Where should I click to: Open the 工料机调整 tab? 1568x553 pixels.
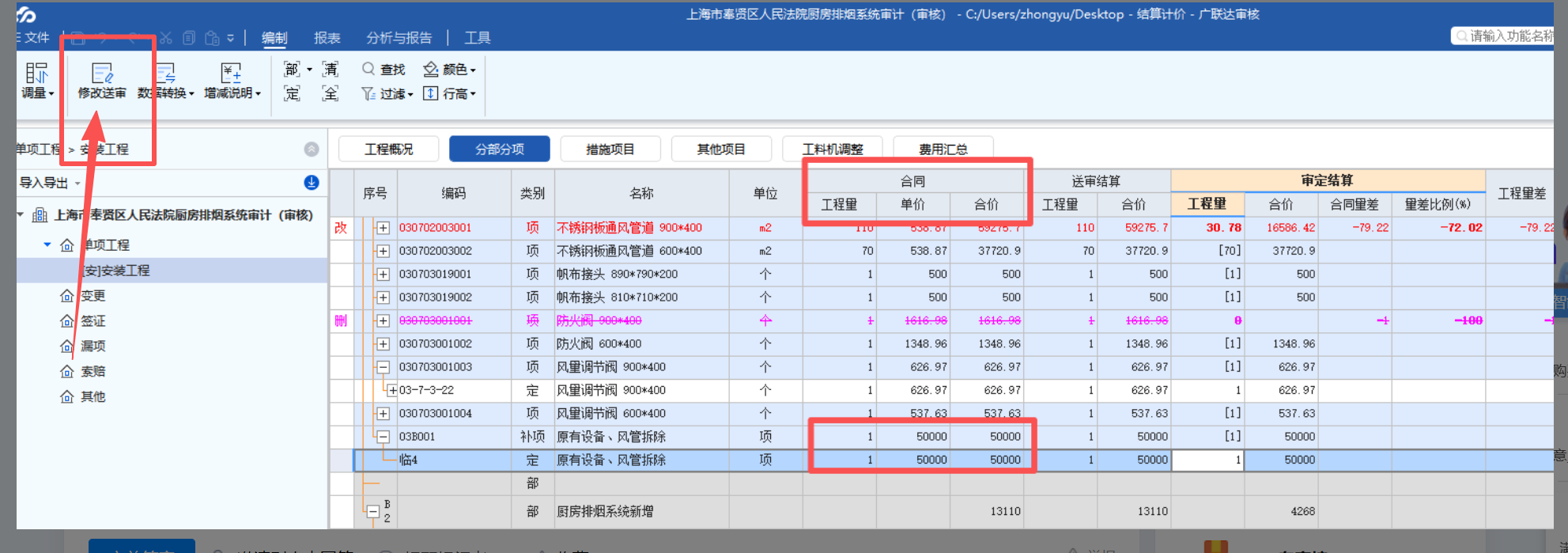833,149
